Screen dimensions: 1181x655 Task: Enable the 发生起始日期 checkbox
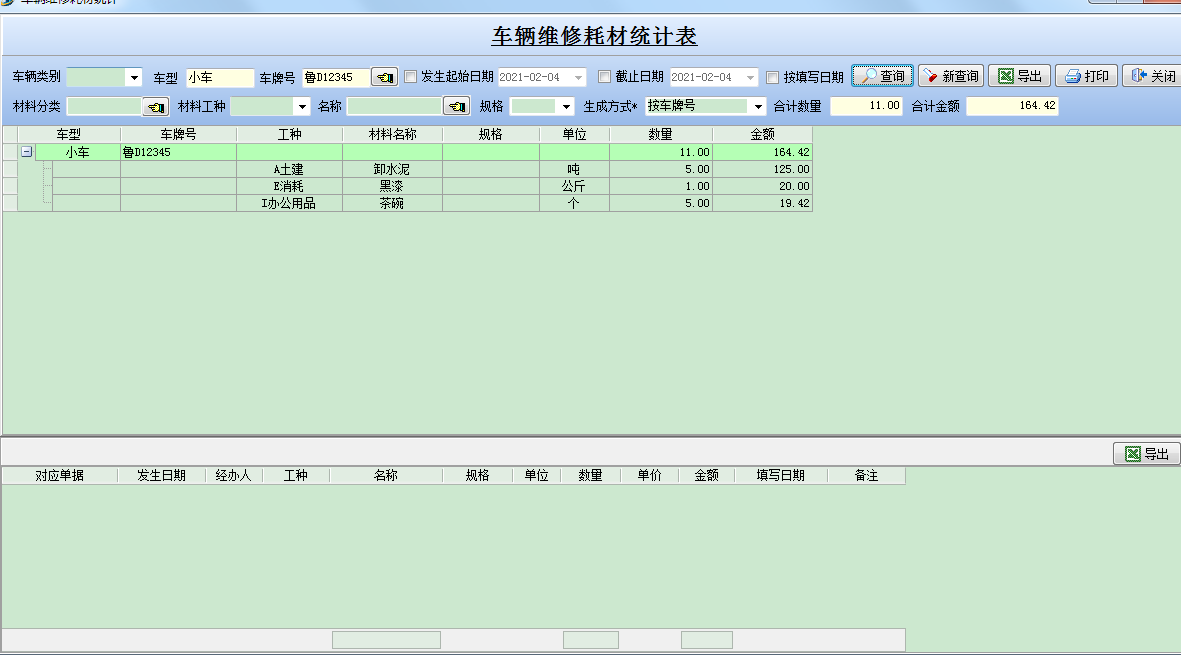(410, 75)
